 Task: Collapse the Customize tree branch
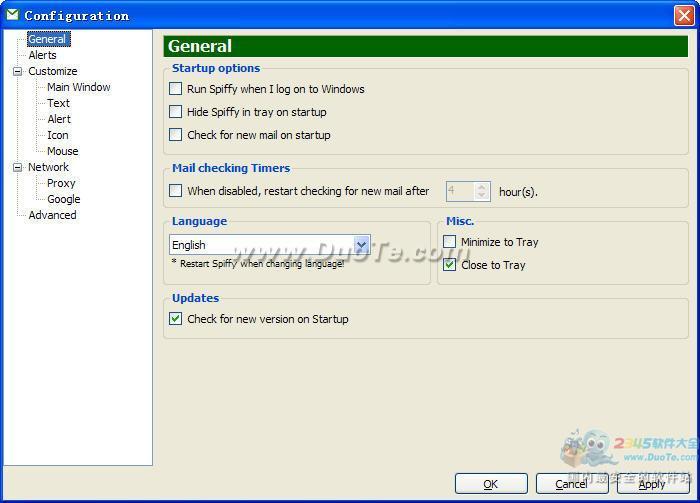(x=17, y=71)
